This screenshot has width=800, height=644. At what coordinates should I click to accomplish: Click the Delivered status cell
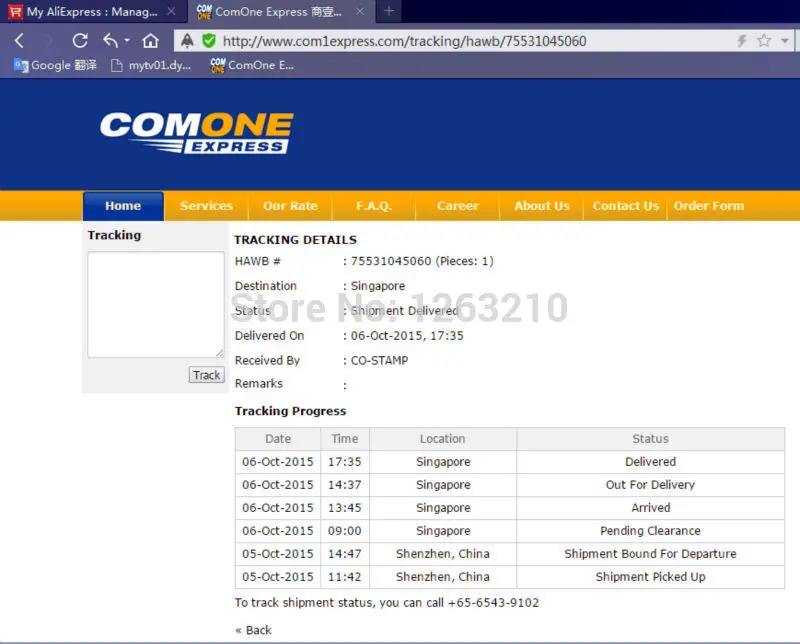(651, 462)
